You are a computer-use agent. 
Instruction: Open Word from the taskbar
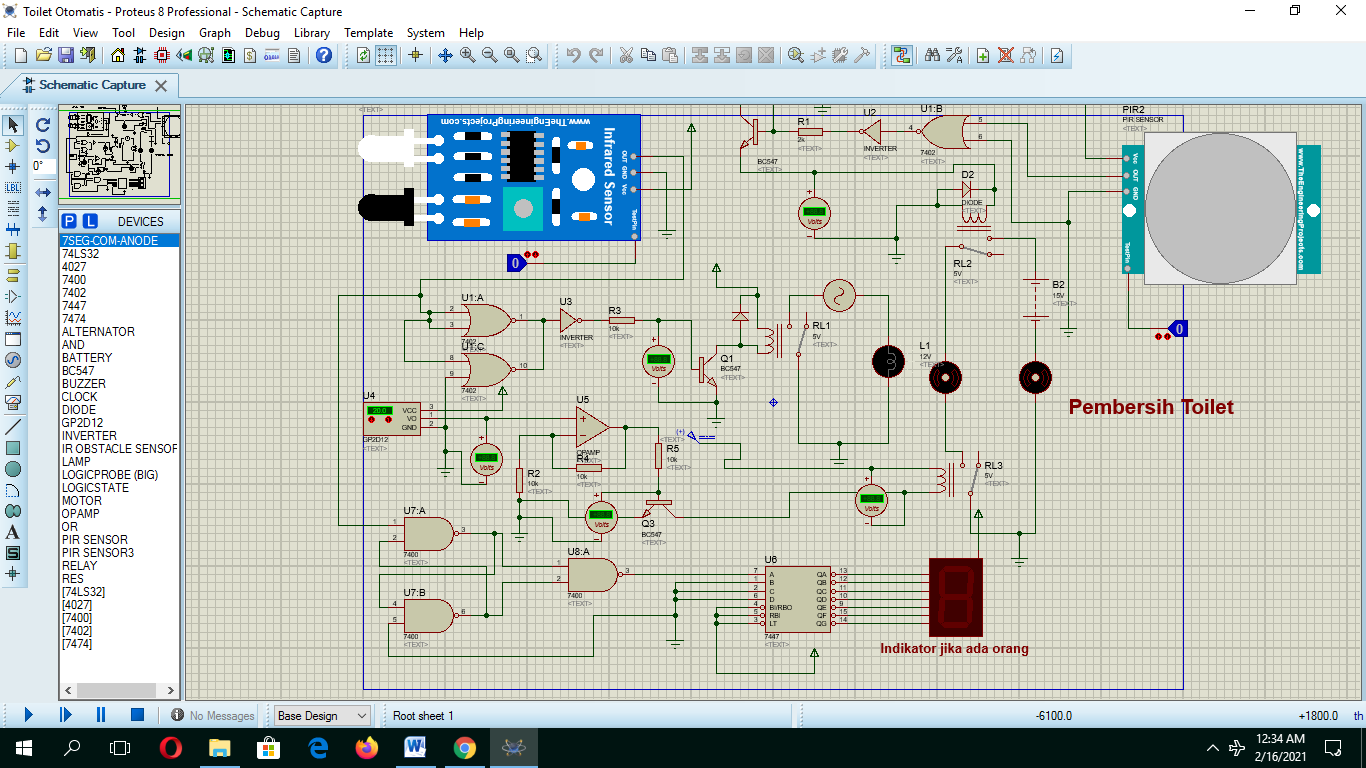[x=416, y=747]
